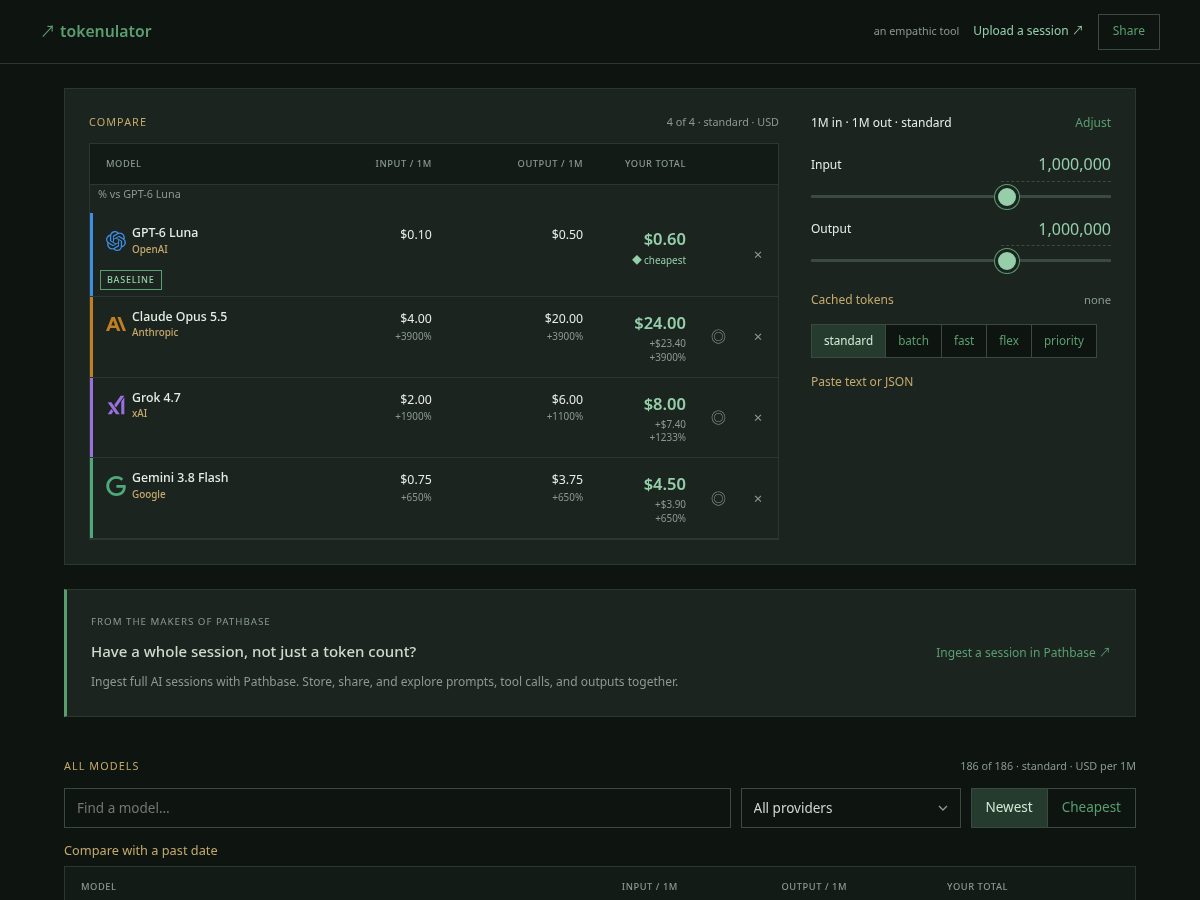The width and height of the screenshot is (1200, 900).
Task: Click the Anthropic logo icon for Claude Opus 5.5
Action: pyautogui.click(x=116, y=324)
